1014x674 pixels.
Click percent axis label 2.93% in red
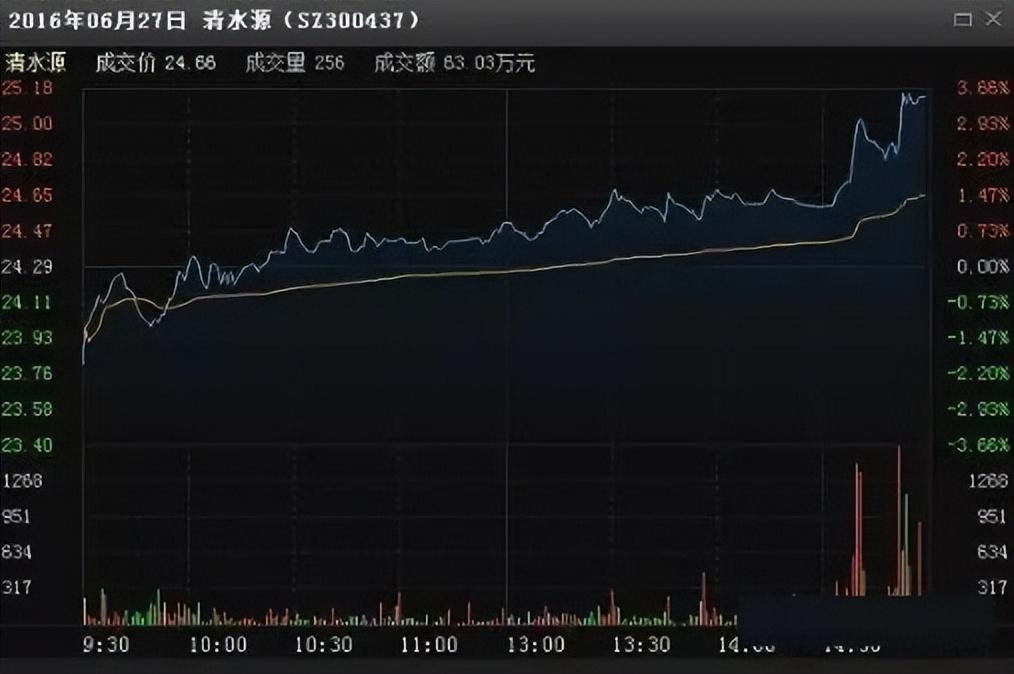[x=983, y=124]
